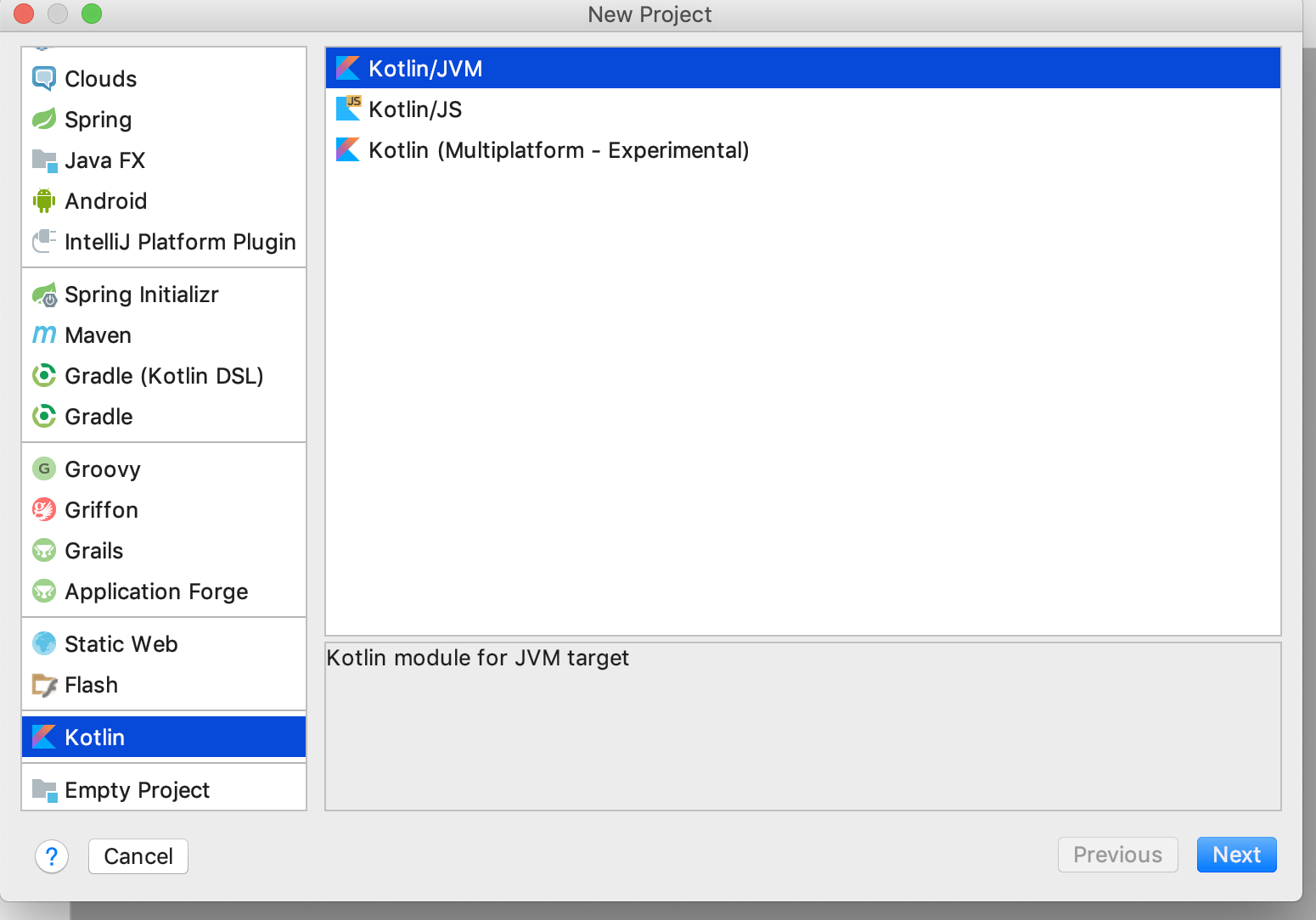This screenshot has width=1316, height=920.
Task: Open help with the question mark button
Action: point(52,856)
